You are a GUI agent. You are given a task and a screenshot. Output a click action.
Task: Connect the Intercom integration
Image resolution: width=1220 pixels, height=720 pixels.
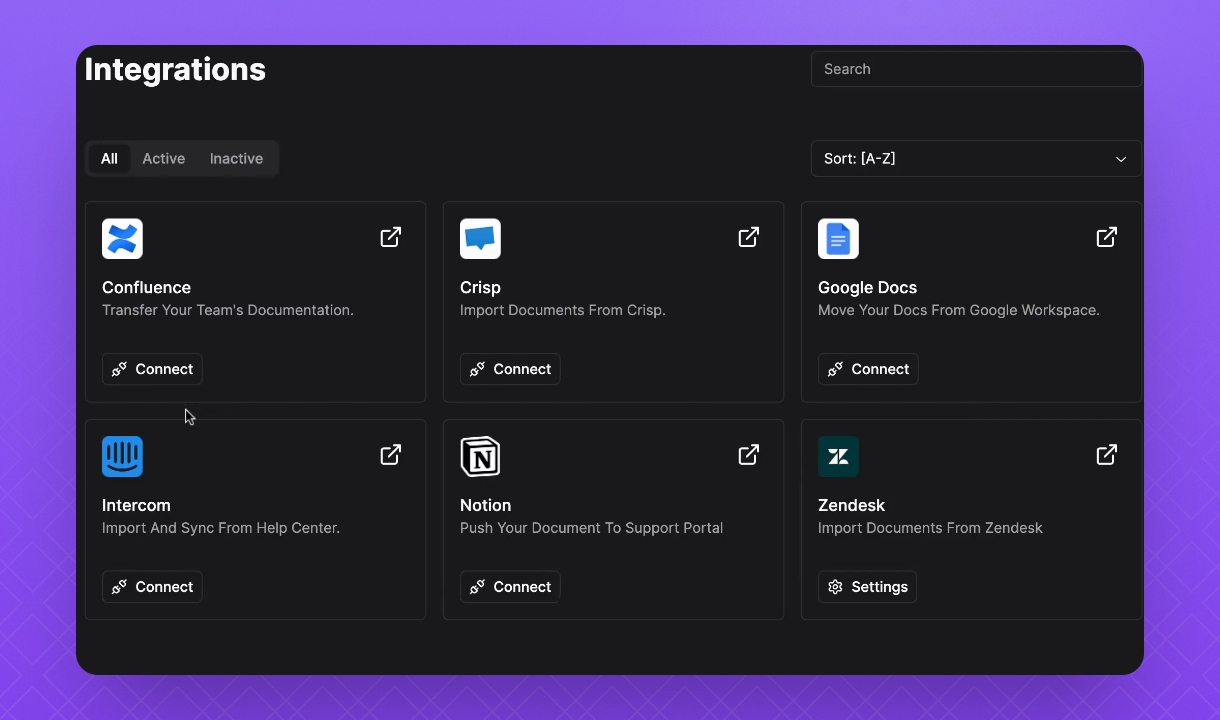[x=152, y=587]
